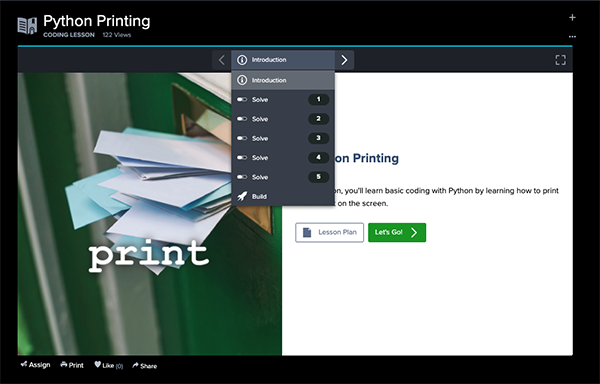This screenshot has height=384, width=600.
Task: Open the three-dots more options menu
Action: click(x=572, y=37)
